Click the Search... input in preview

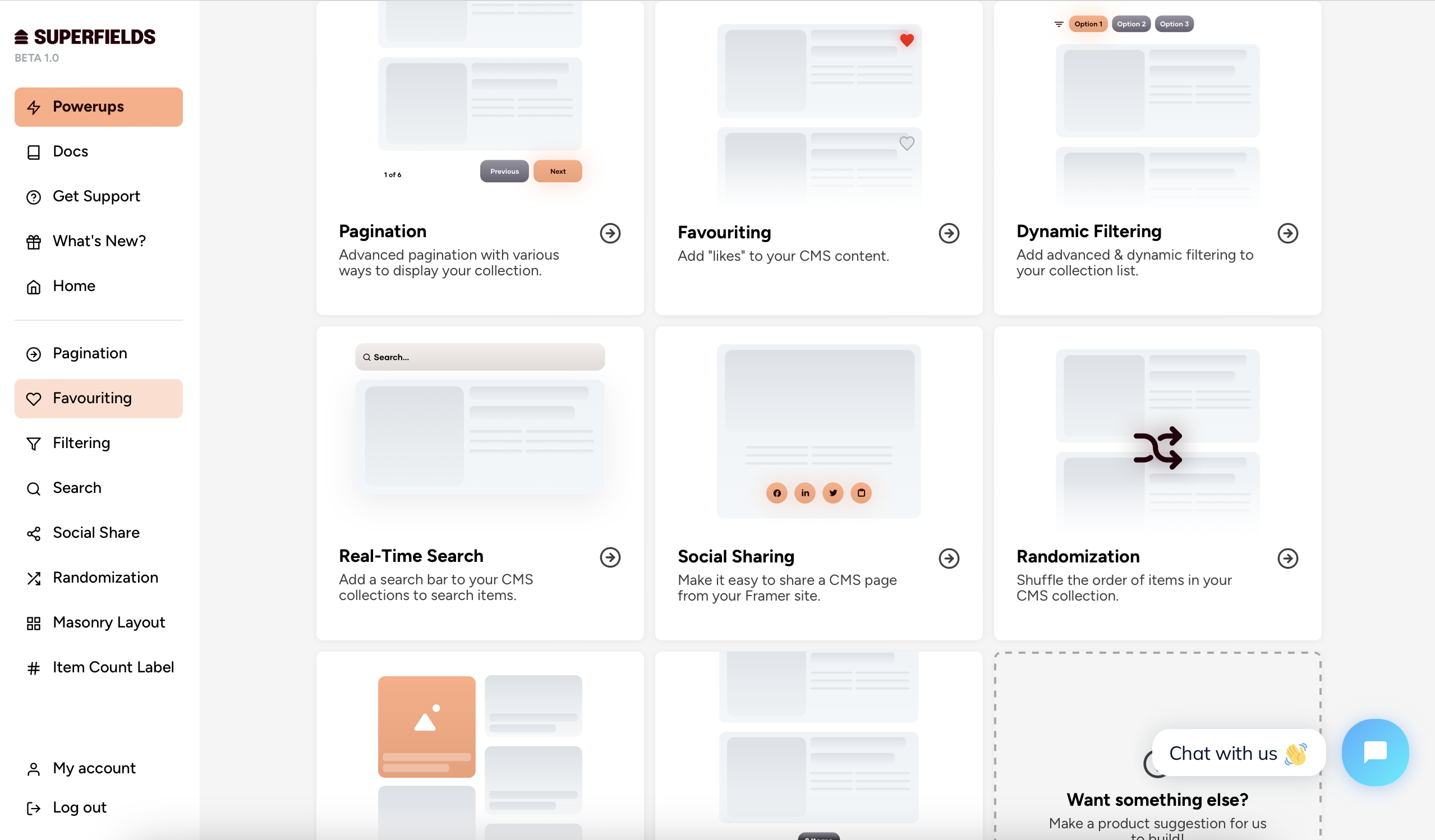click(480, 357)
